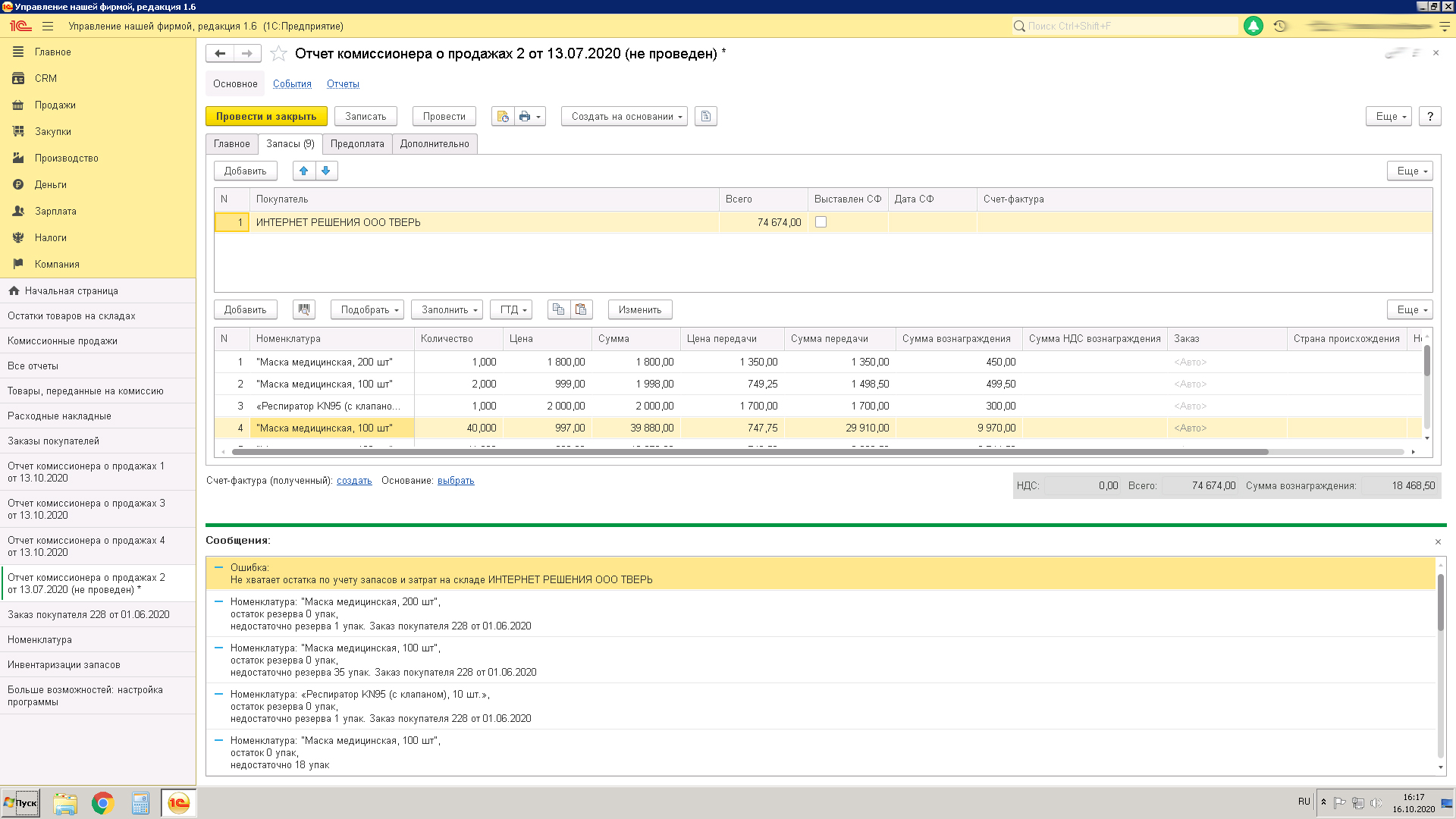The width and height of the screenshot is (1456, 819).
Task: Click the создать invoice link
Action: [354, 481]
